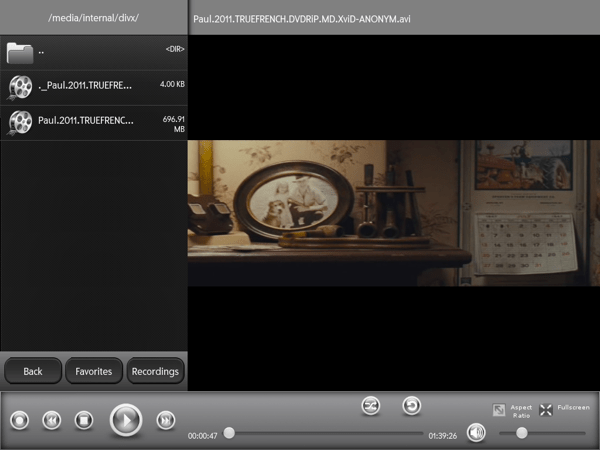This screenshot has width=600, height=450.
Task: Click the record button
Action: coord(20,421)
